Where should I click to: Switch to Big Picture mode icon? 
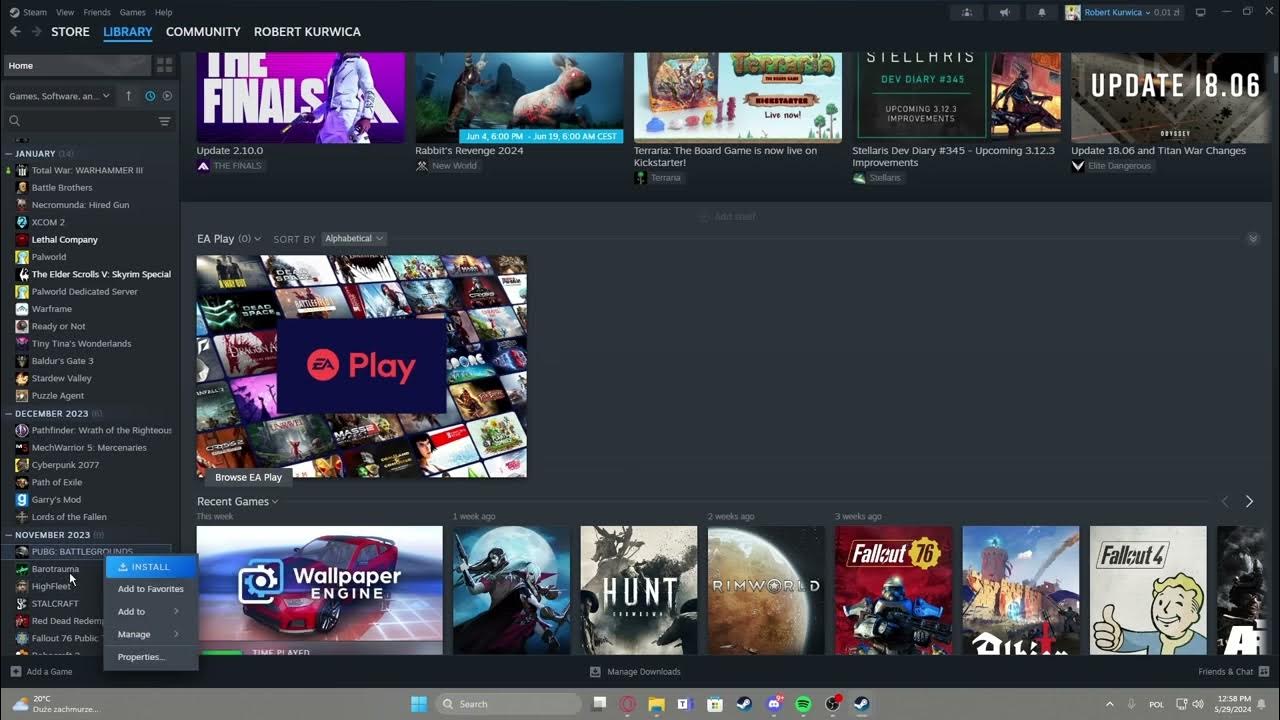coord(1201,12)
